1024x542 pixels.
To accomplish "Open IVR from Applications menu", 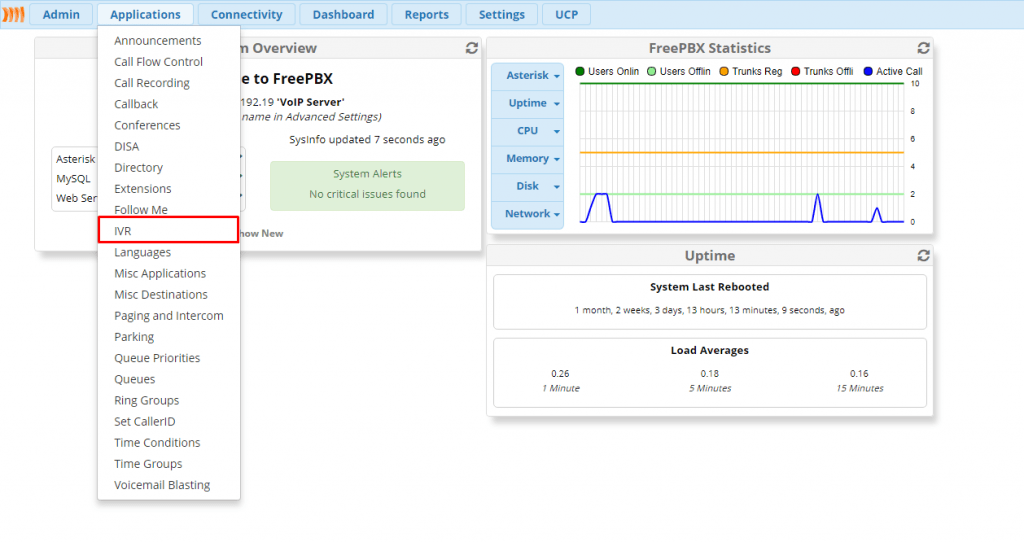I will point(168,231).
